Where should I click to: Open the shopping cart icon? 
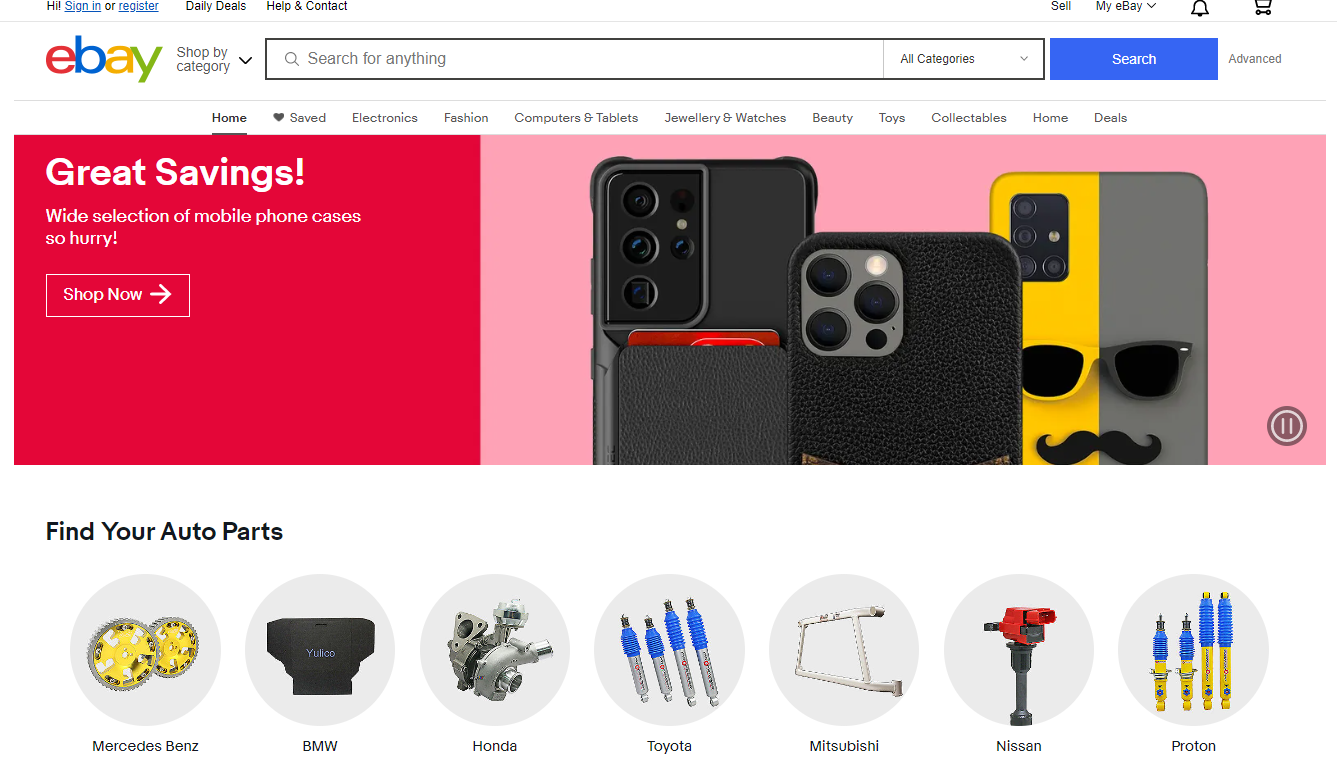point(1263,7)
